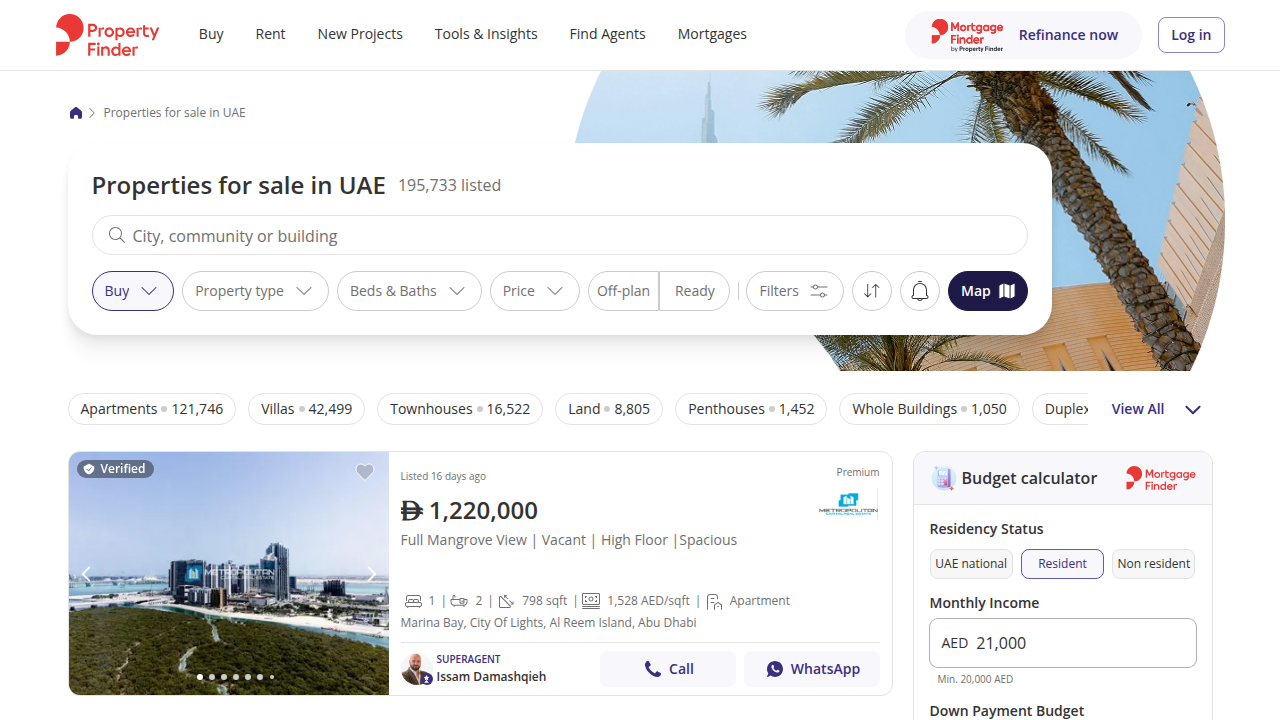Image resolution: width=1280 pixels, height=720 pixels.
Task: Click the Full Mangrove View listing title
Action: [x=569, y=540]
